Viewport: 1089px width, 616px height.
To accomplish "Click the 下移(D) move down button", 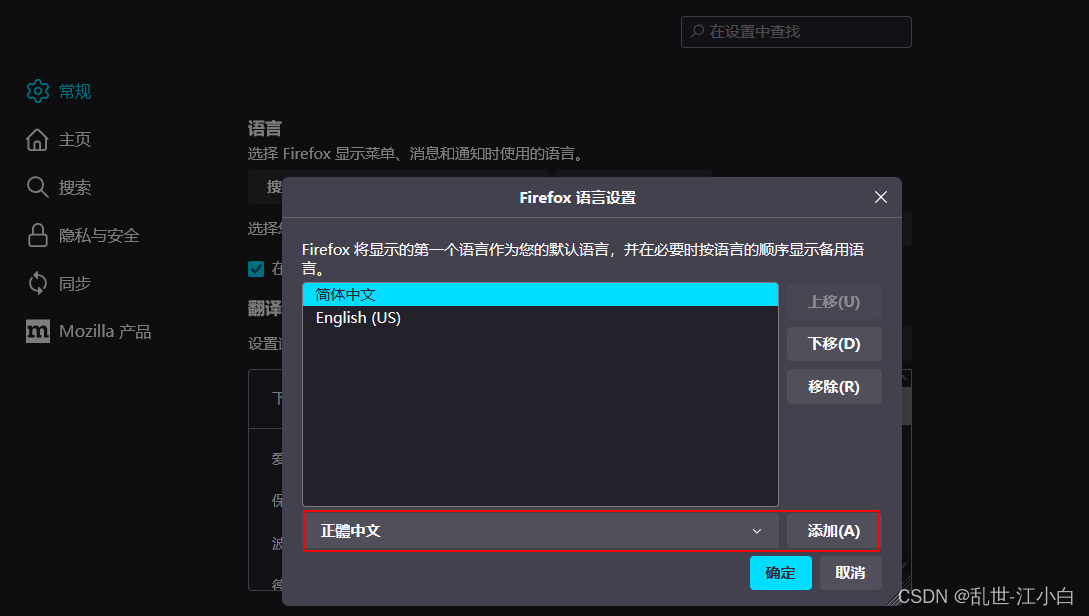I will 834,344.
